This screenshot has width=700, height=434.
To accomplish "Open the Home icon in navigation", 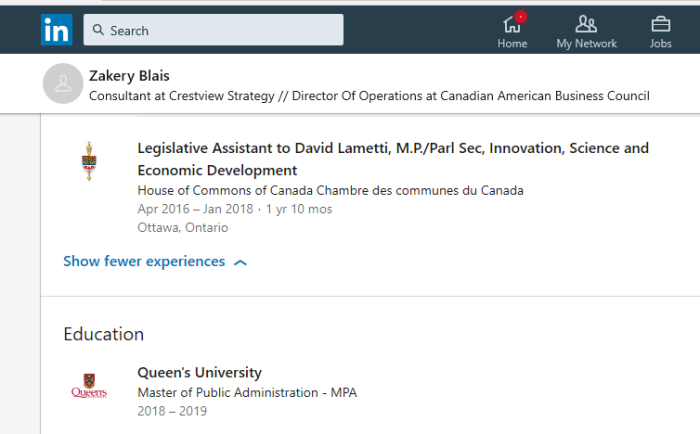I will click(x=512, y=25).
